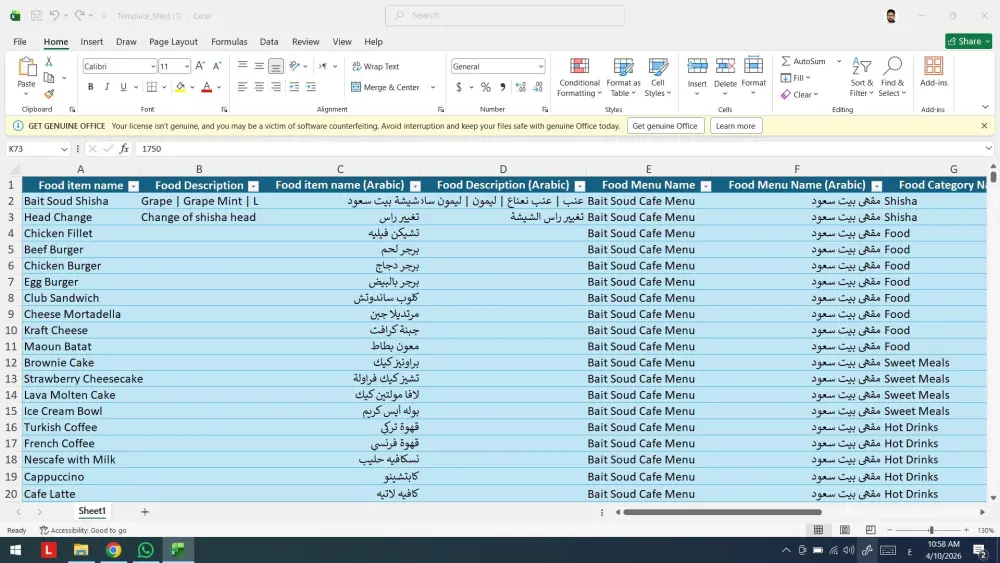Open Add-ins button

click(934, 71)
